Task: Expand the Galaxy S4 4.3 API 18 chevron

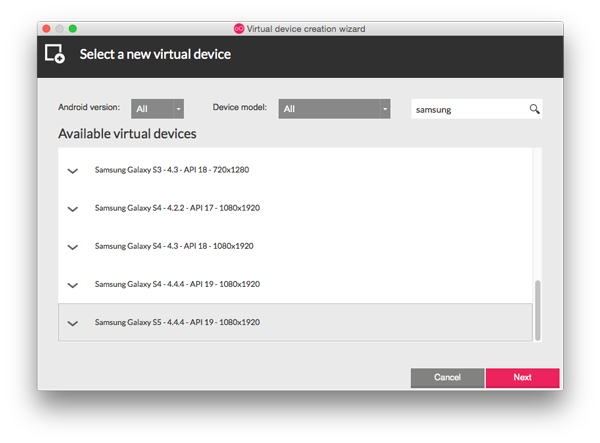Action: (x=72, y=247)
